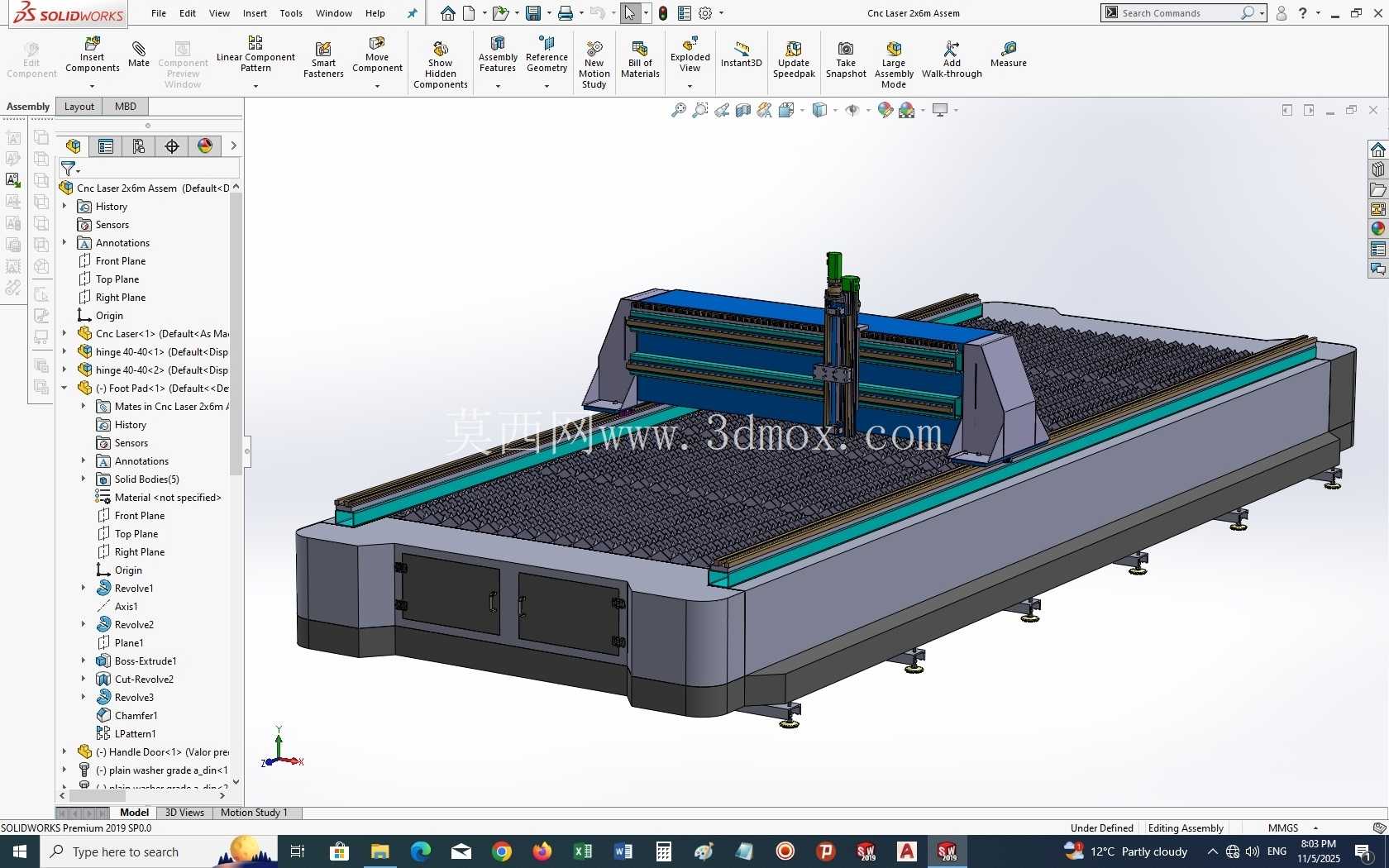1389x868 pixels.
Task: Open FeatureManager Design Tree tab
Action: coord(74,146)
